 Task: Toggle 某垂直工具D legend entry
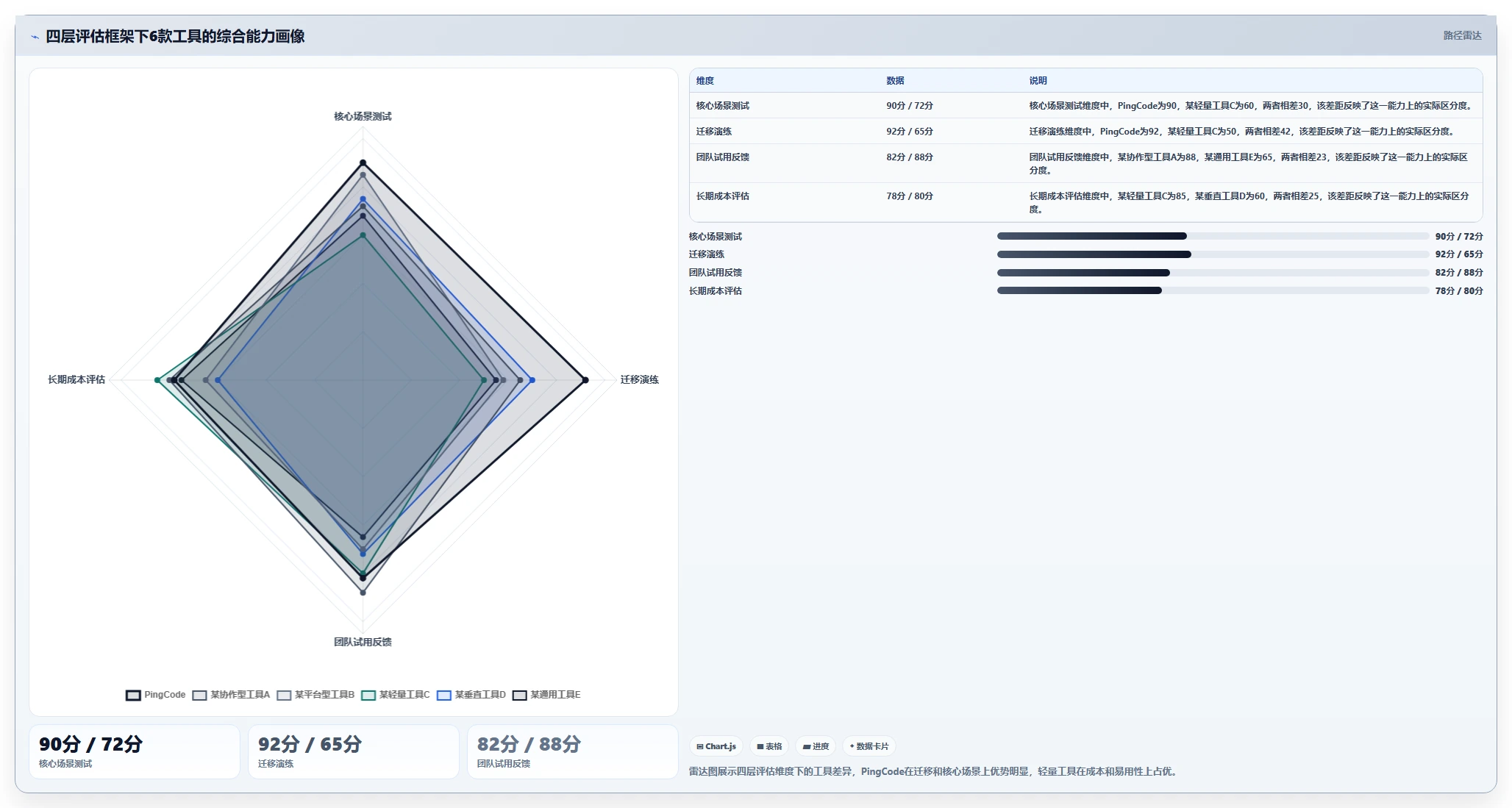coord(471,695)
